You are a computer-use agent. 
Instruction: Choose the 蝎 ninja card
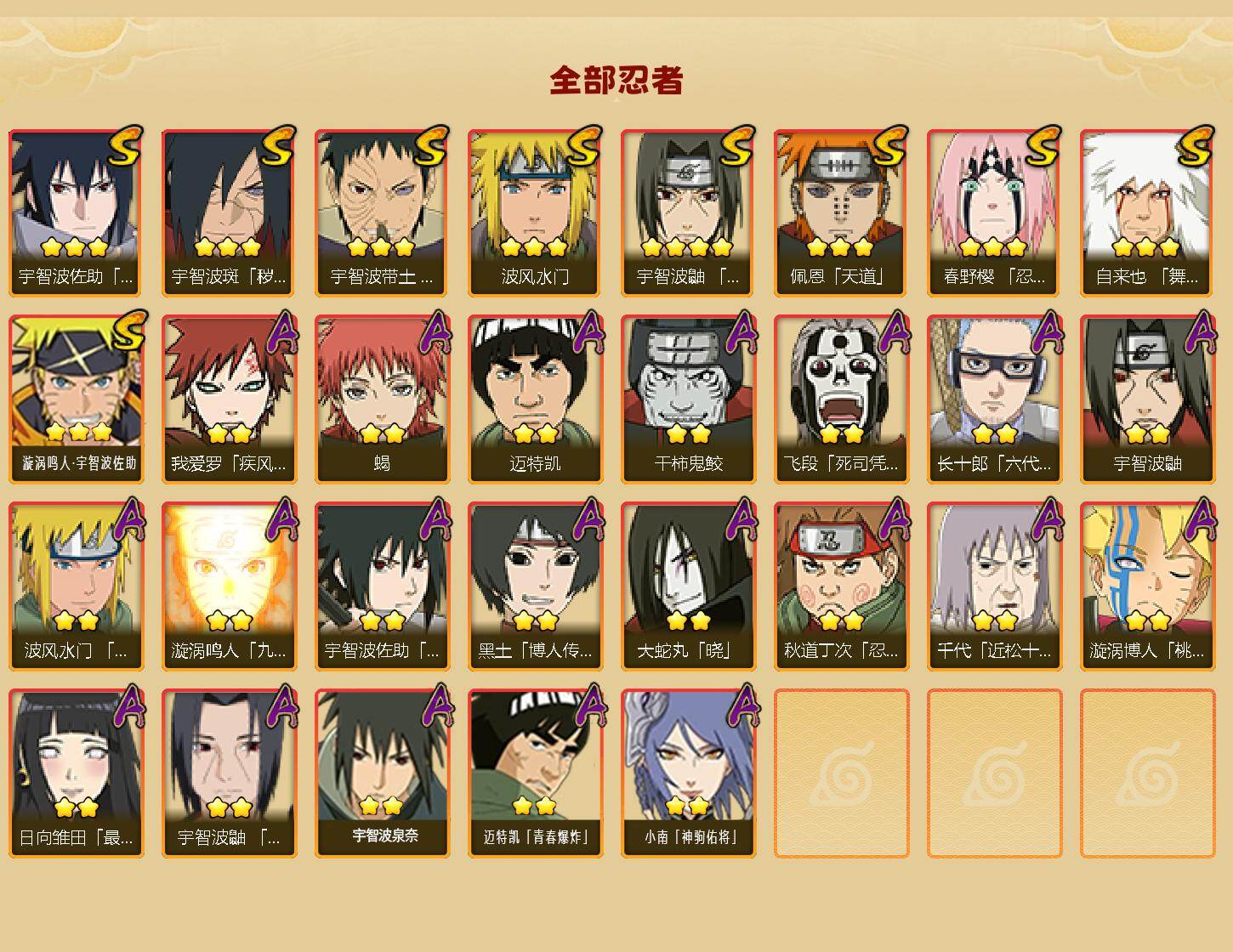[x=382, y=399]
